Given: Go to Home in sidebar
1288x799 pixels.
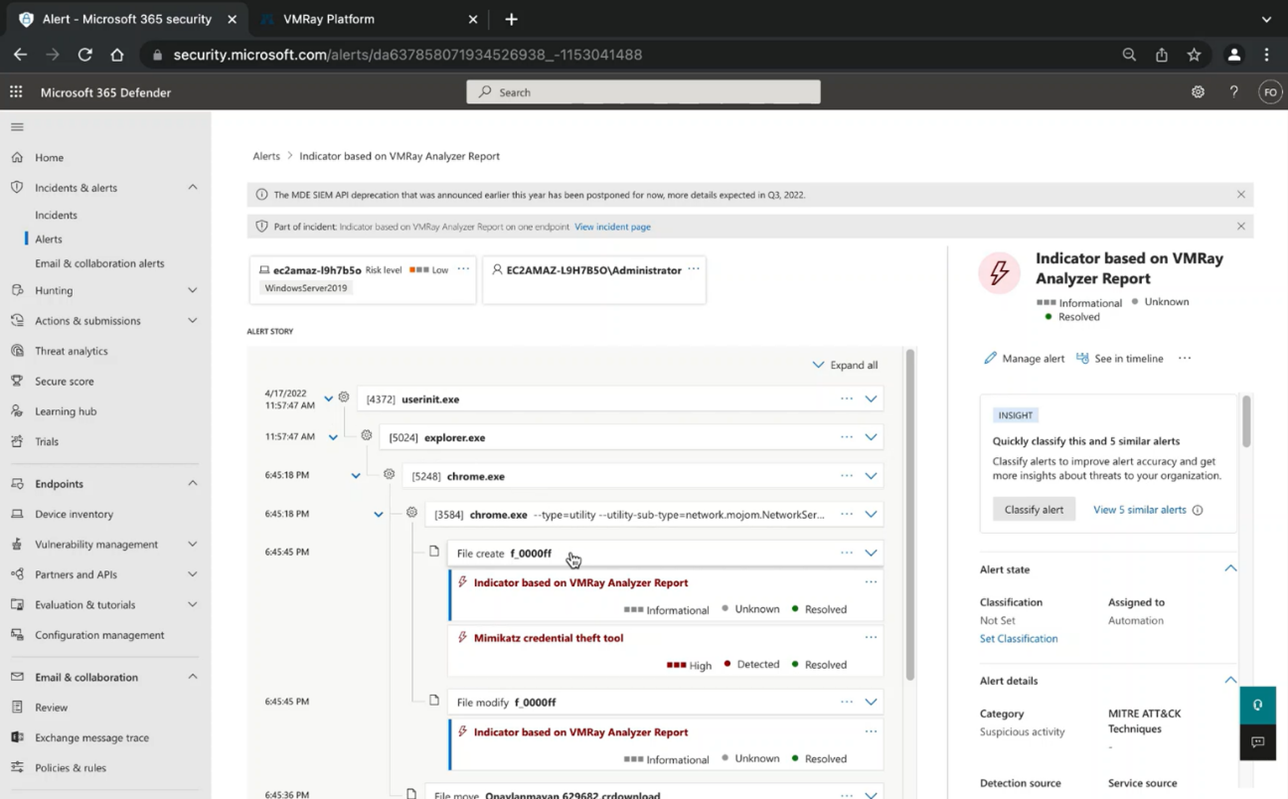Looking at the screenshot, I should click(x=49, y=158).
